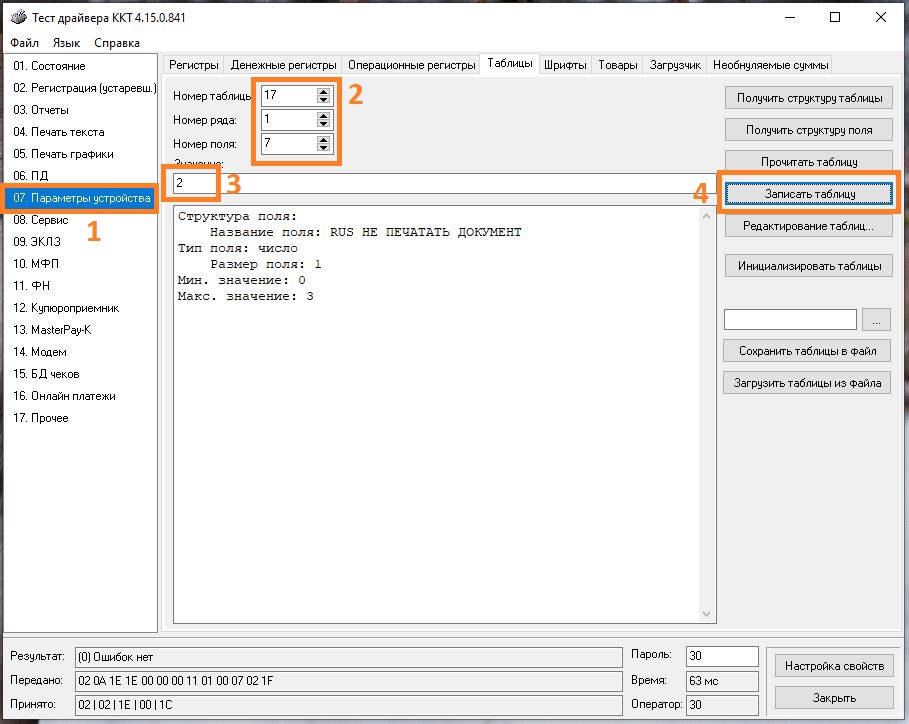
Task: Click the Пароль input field
Action: point(722,657)
